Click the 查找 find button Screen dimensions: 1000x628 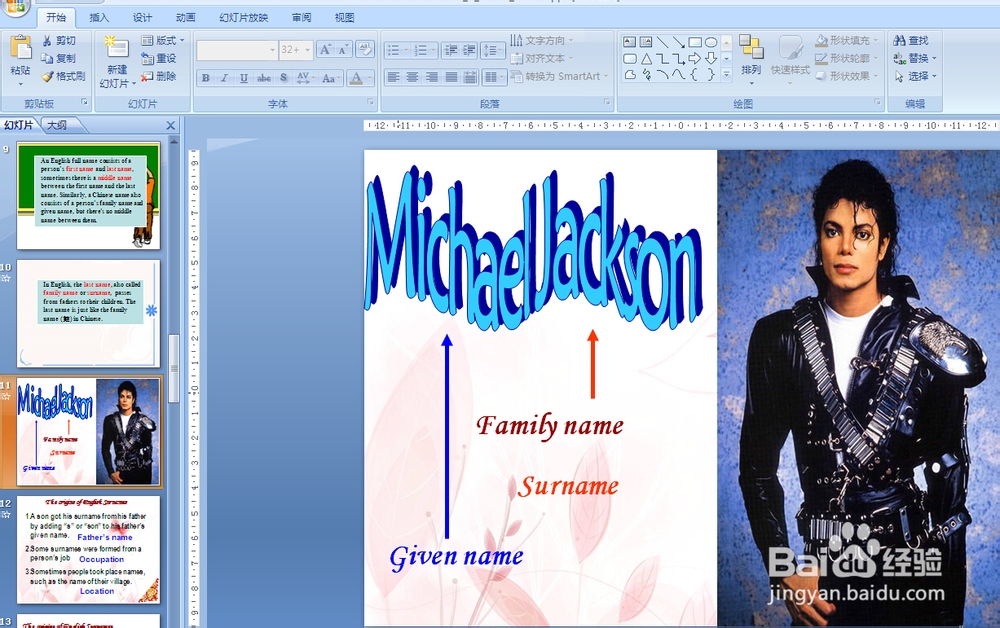coord(911,40)
